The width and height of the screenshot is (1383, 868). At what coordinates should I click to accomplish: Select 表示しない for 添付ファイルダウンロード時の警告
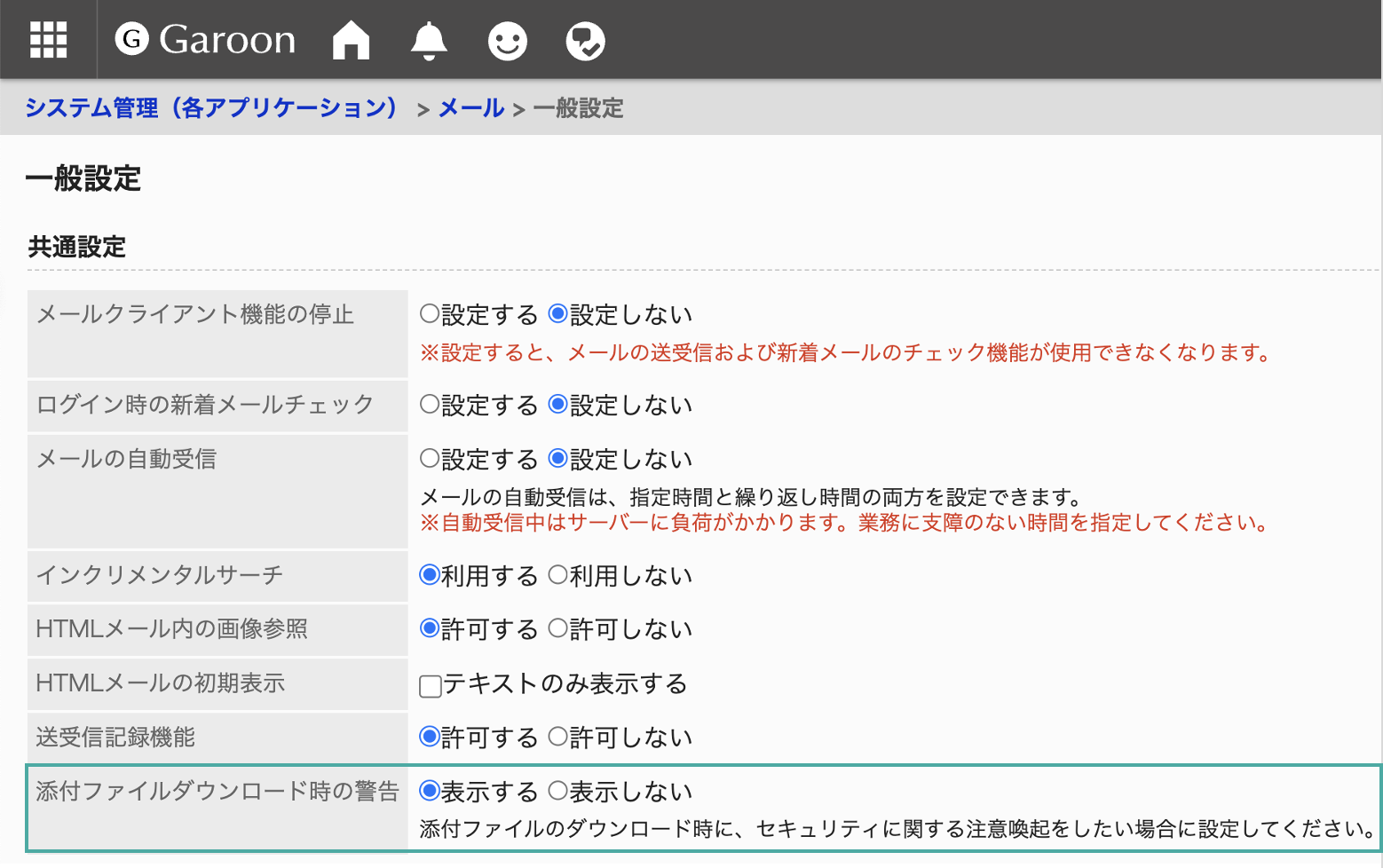[x=558, y=791]
